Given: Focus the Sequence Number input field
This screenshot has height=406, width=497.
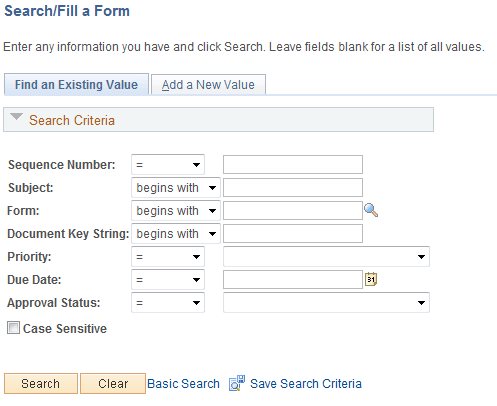Looking at the screenshot, I should (293, 164).
